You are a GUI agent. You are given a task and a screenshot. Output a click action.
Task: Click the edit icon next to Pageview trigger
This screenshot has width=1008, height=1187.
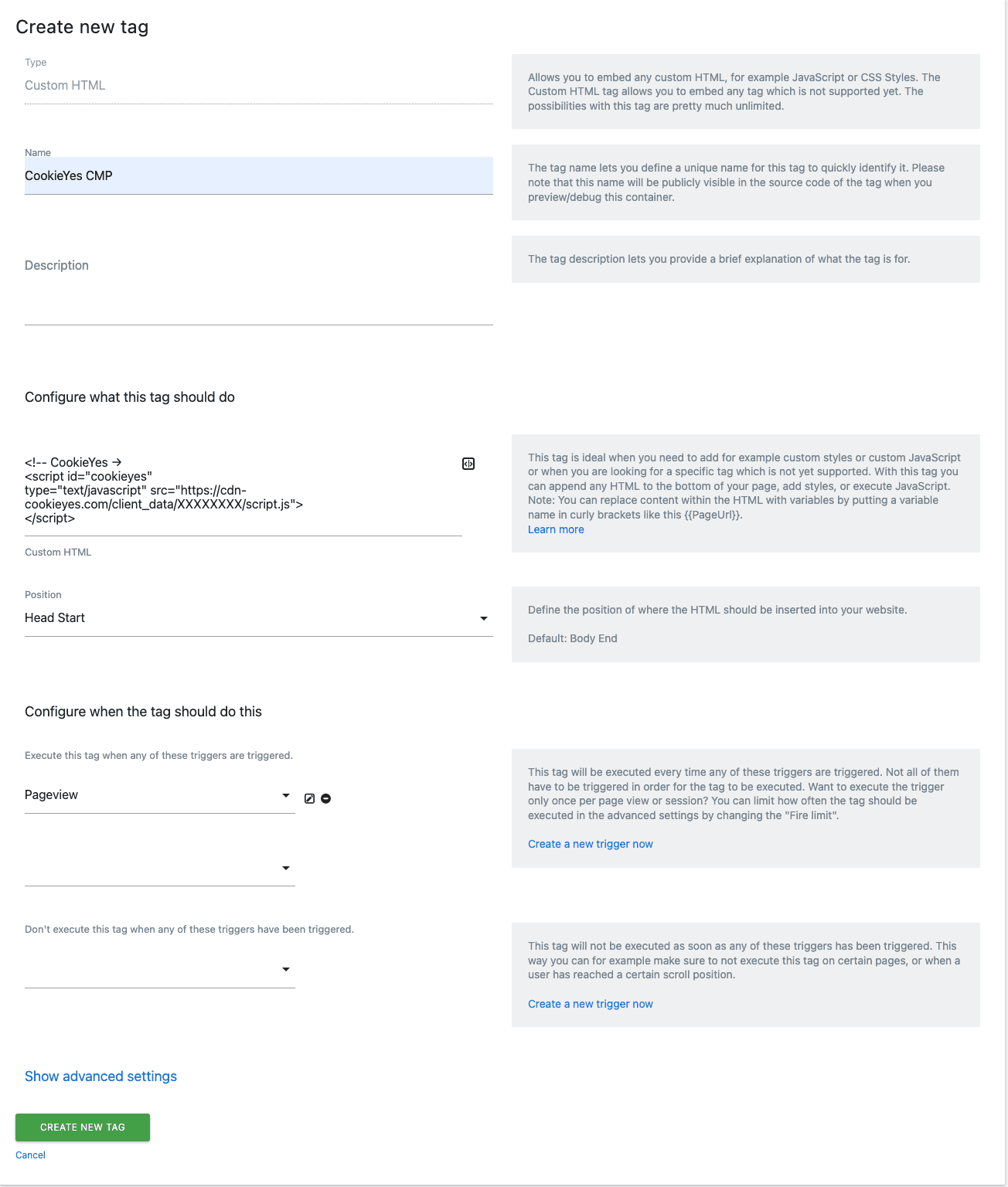309,798
